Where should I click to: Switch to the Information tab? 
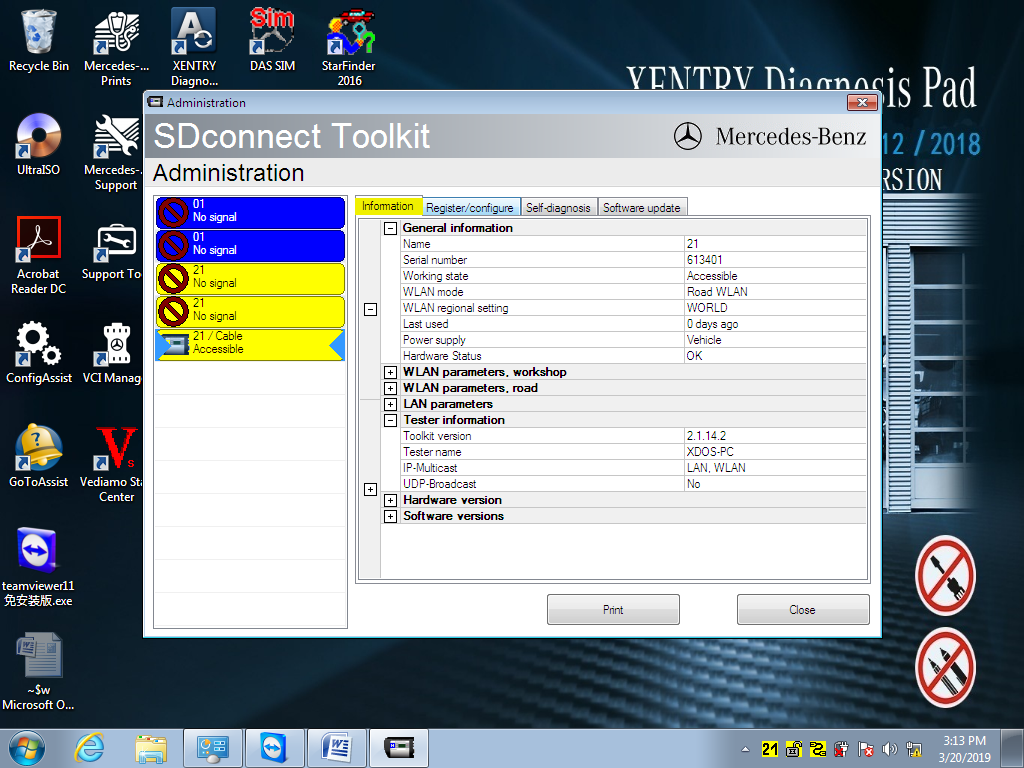388,206
